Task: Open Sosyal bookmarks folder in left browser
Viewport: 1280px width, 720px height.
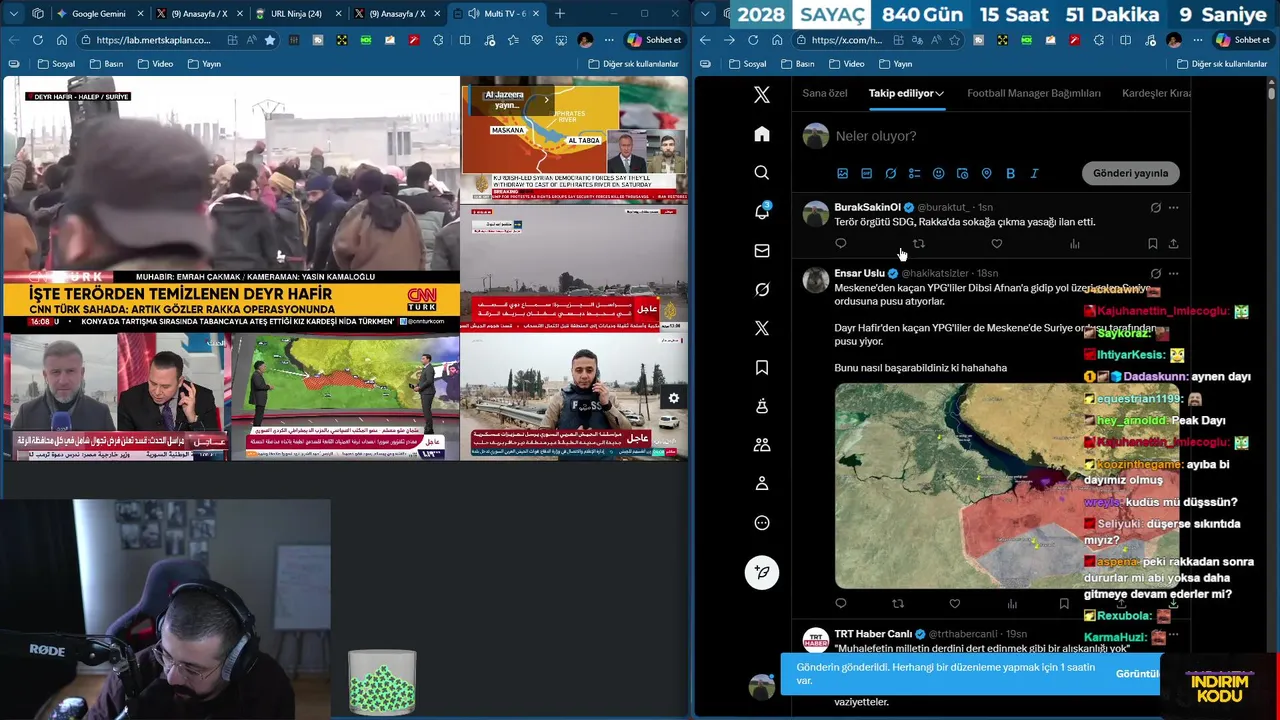Action: click(x=56, y=64)
